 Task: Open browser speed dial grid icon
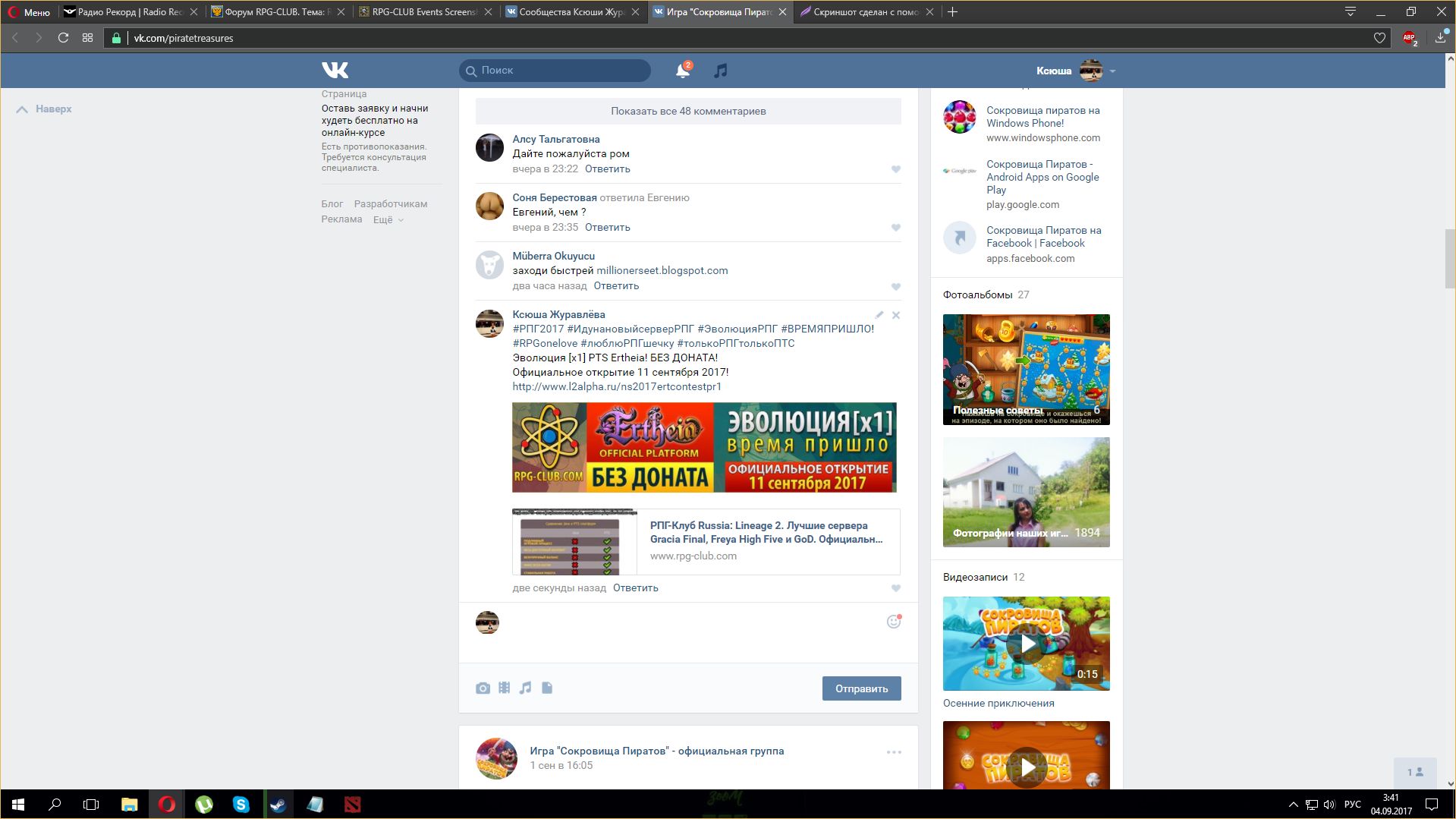[88, 38]
